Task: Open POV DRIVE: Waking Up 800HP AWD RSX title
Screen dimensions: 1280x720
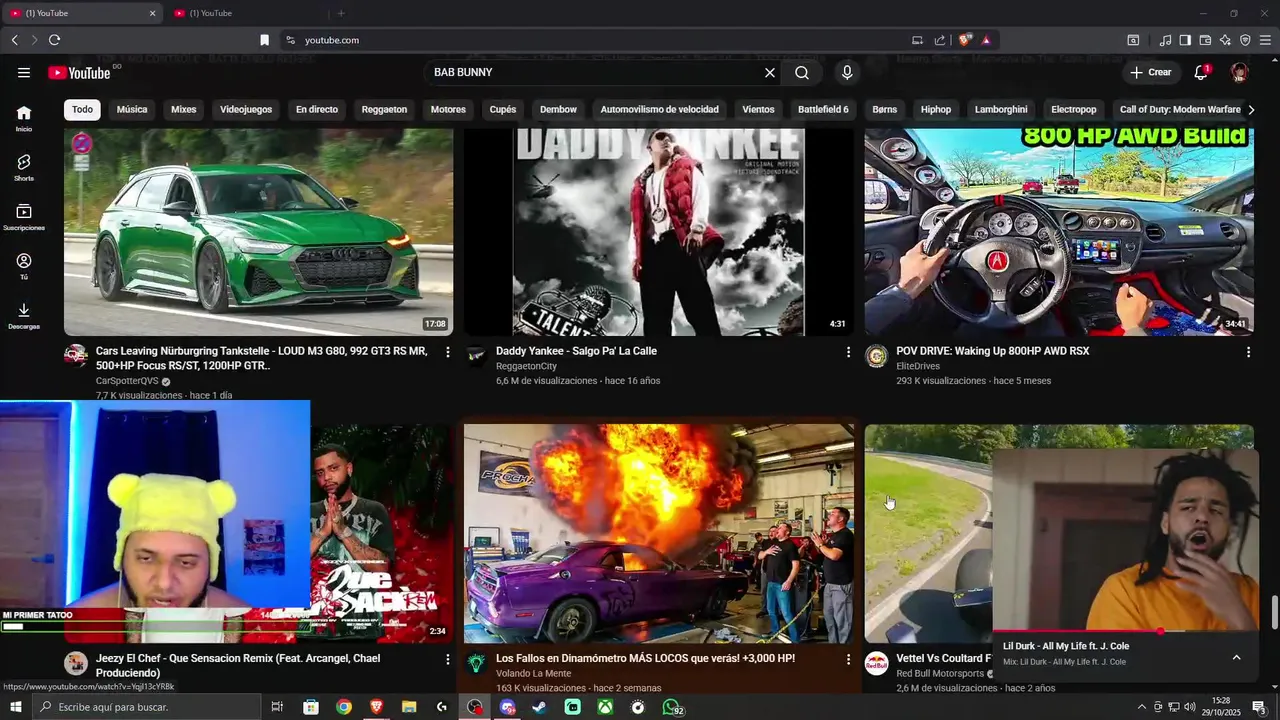Action: [993, 351]
